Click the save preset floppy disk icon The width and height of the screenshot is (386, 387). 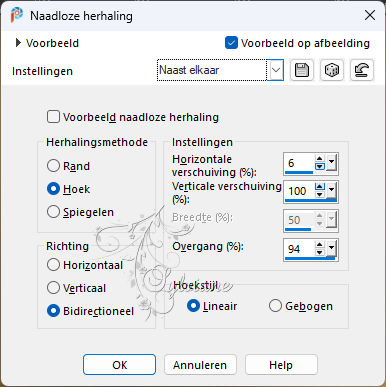coord(302,70)
